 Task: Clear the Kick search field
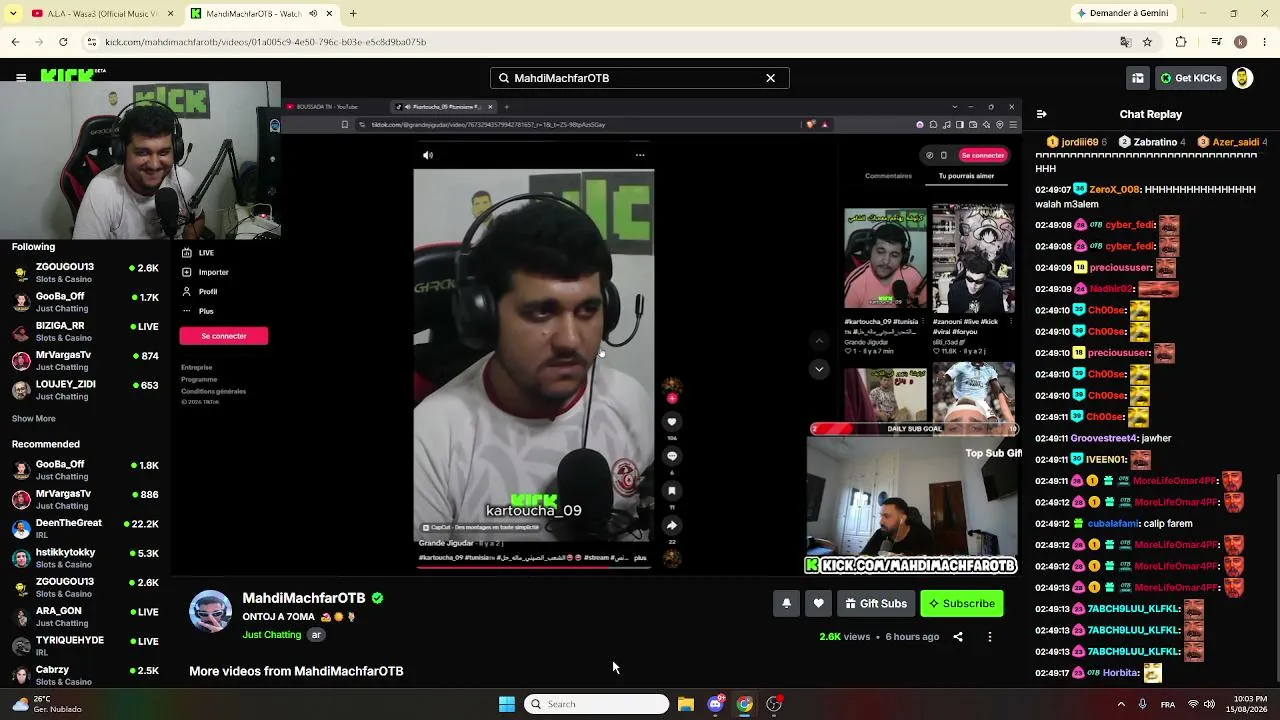point(770,78)
